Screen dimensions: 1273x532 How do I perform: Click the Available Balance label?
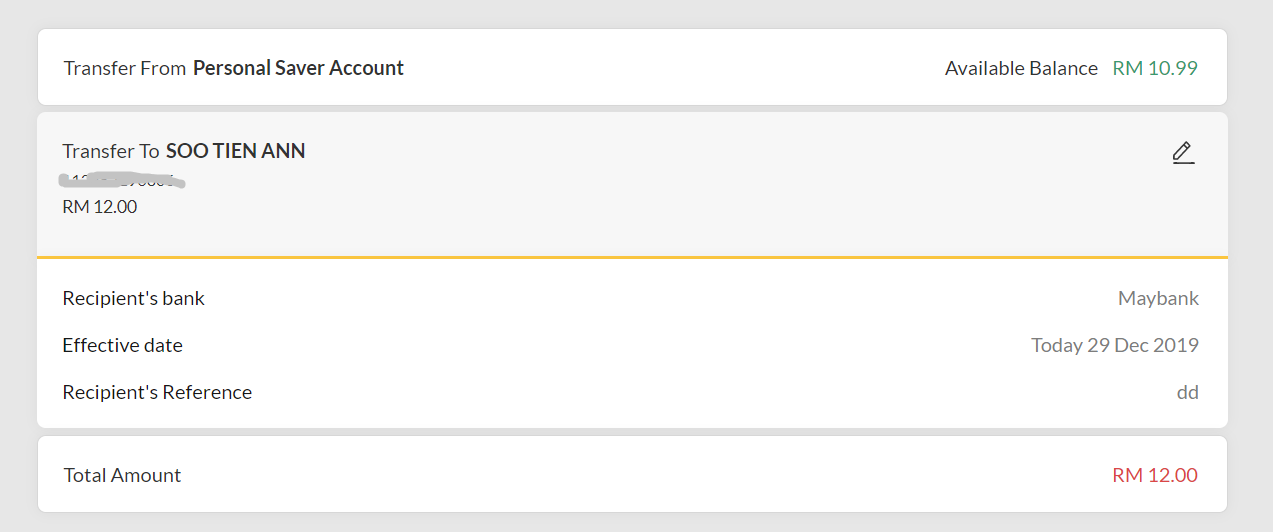pos(1021,68)
